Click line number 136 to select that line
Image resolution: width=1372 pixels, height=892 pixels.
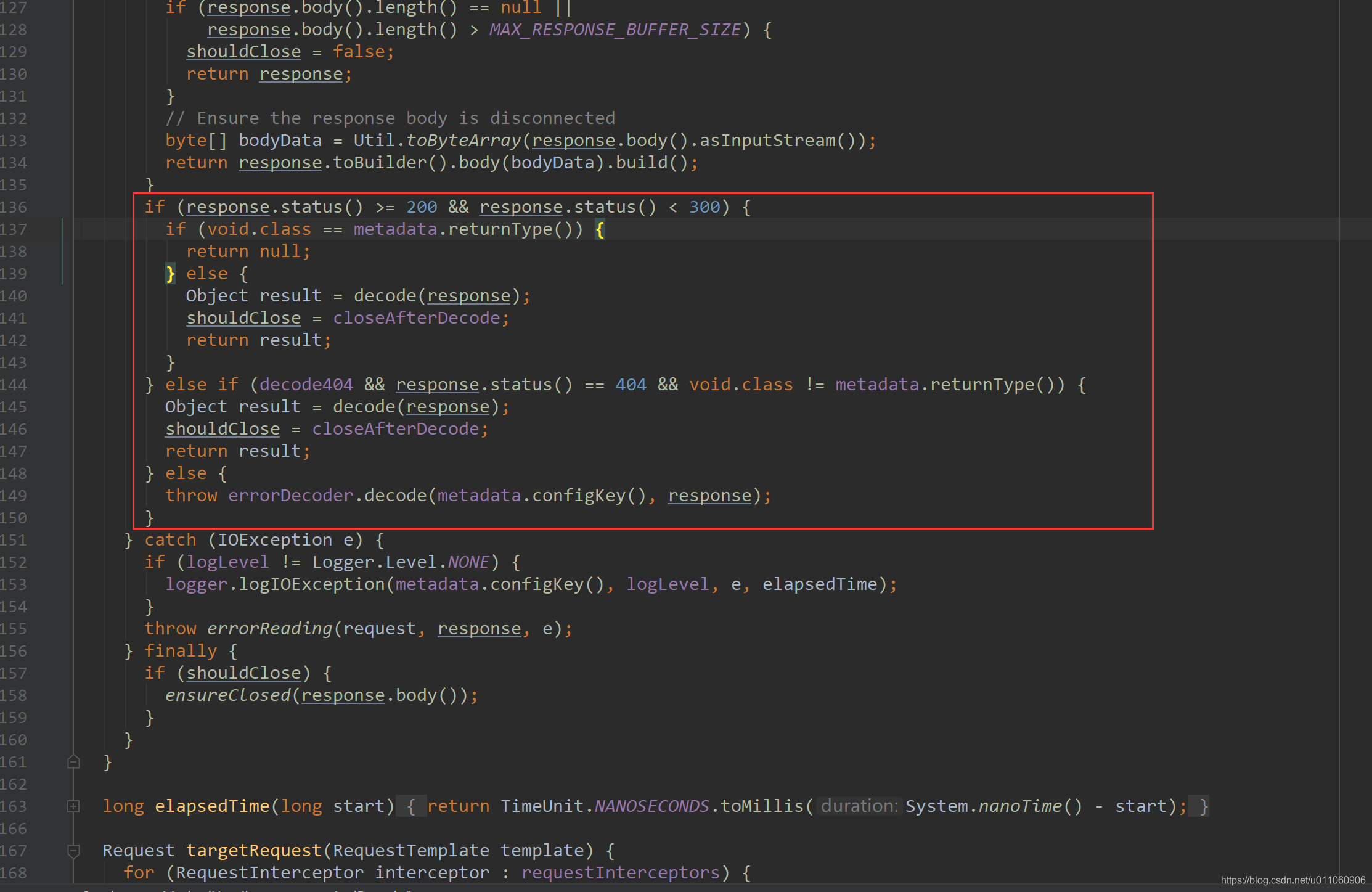coord(14,207)
